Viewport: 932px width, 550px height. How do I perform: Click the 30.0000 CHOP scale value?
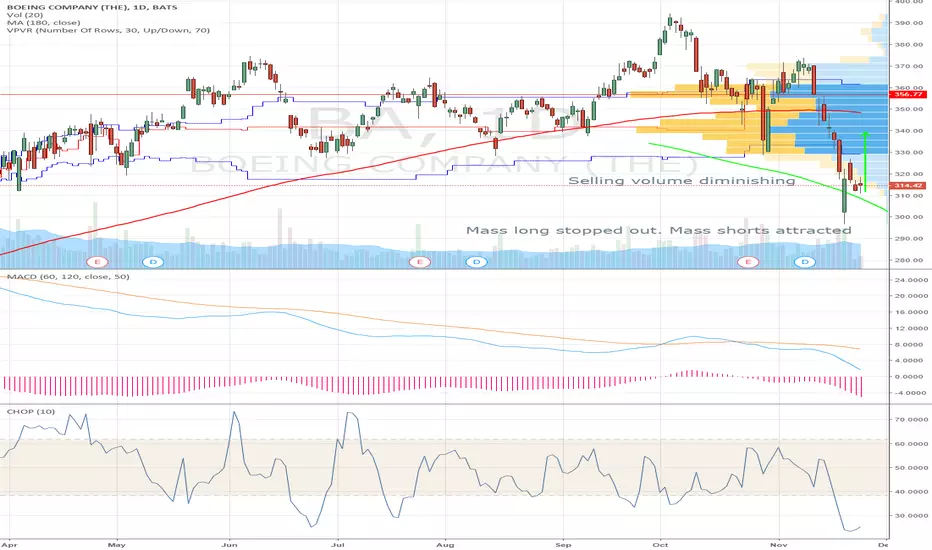coord(911,516)
